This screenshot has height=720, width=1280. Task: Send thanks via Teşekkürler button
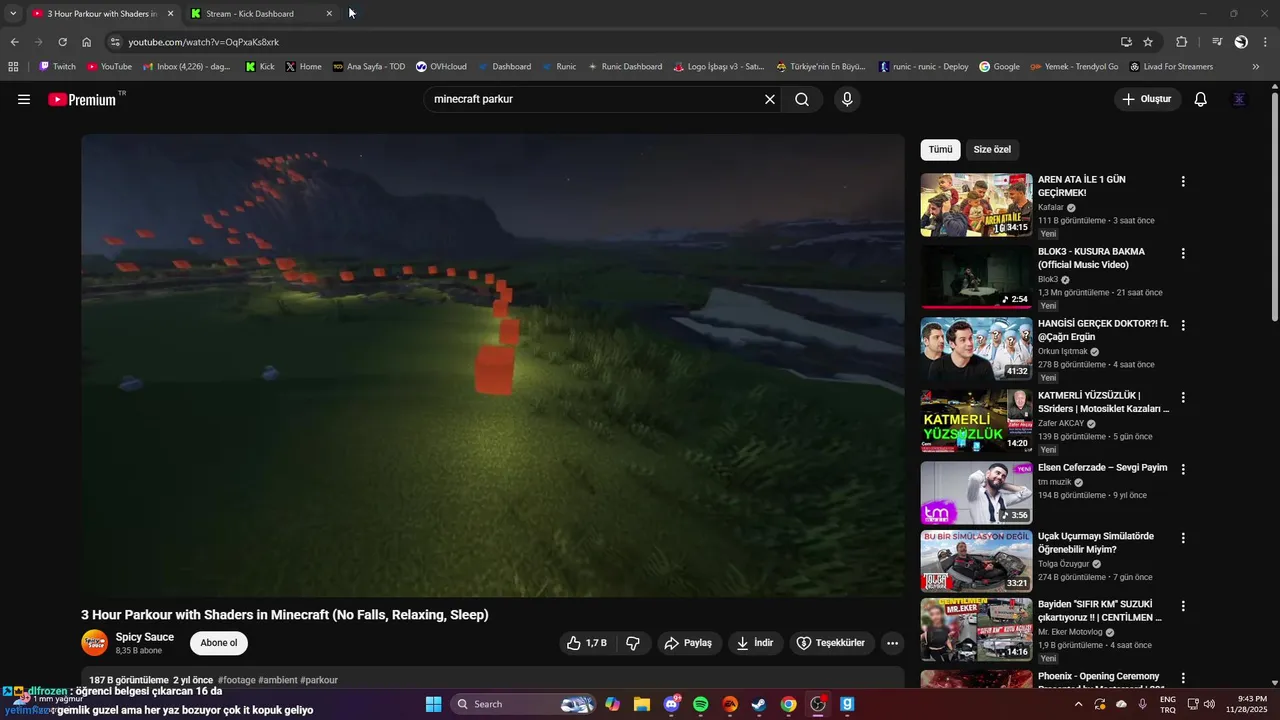832,643
